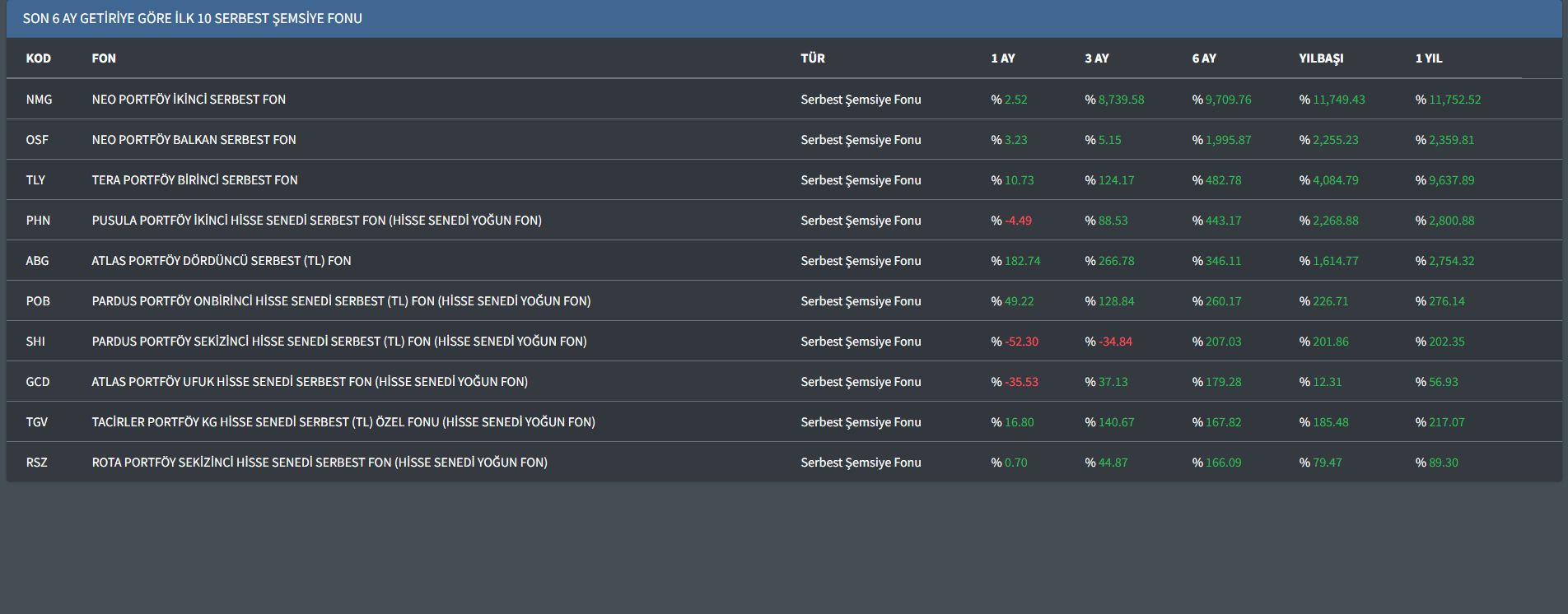The height and width of the screenshot is (614, 1568).
Task: Click the RSZ fund code
Action: click(36, 463)
